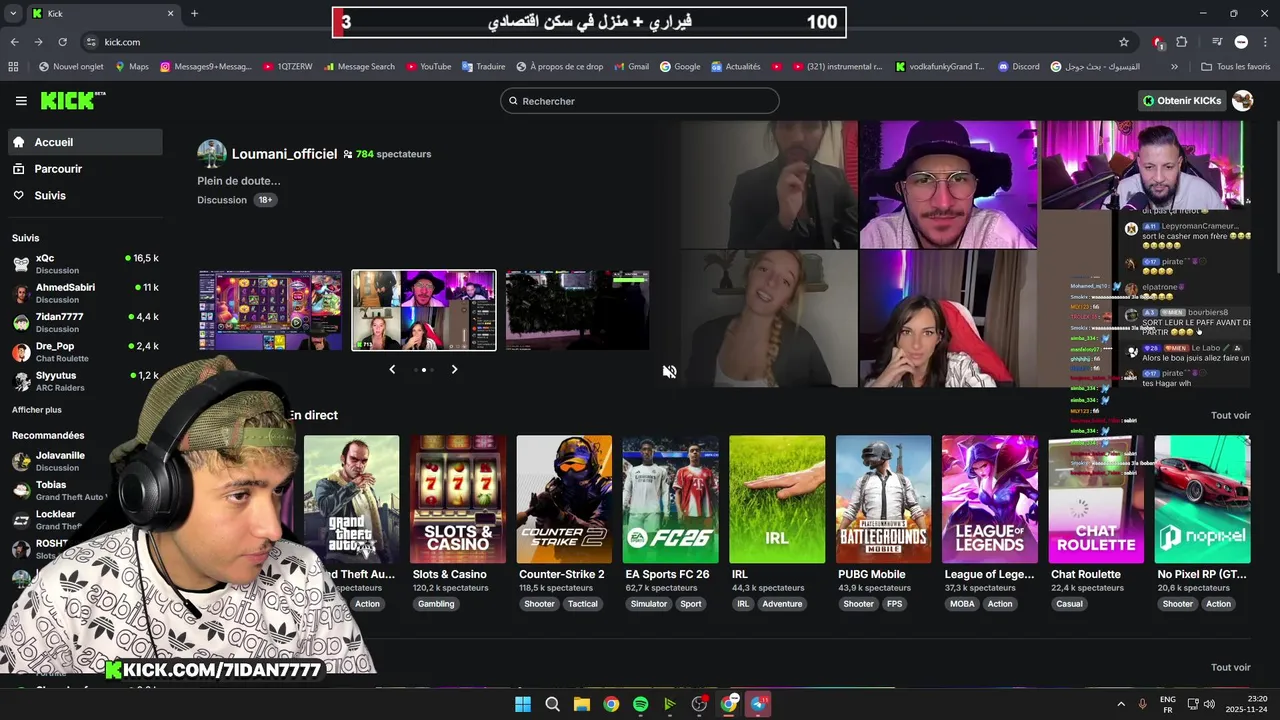Unmute the featured stream preview

(669, 371)
